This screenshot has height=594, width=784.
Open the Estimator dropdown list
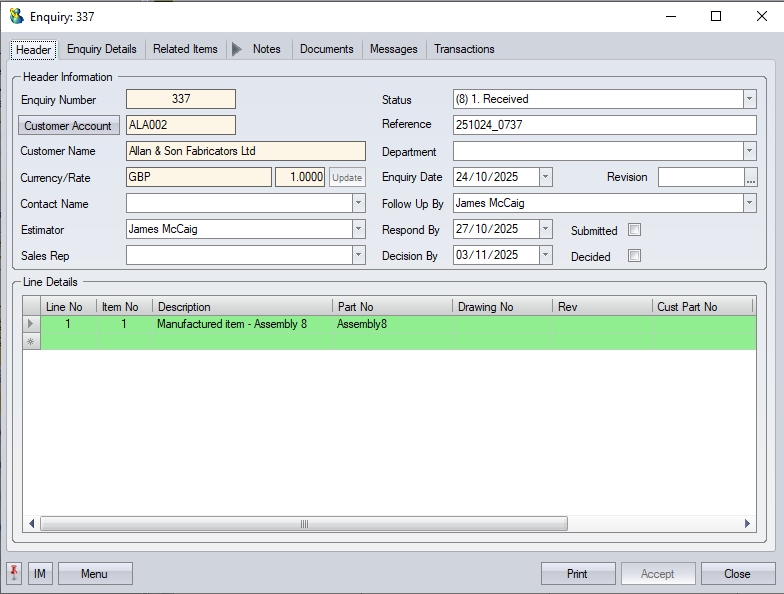tap(359, 229)
